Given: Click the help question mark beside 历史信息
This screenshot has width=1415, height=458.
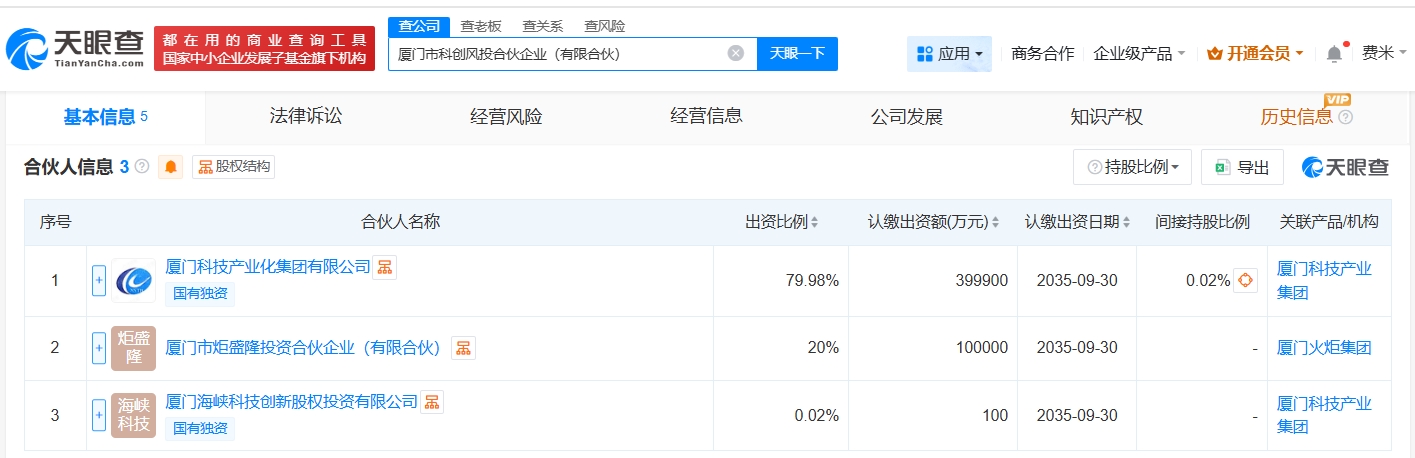Looking at the screenshot, I should pyautogui.click(x=1345, y=118).
